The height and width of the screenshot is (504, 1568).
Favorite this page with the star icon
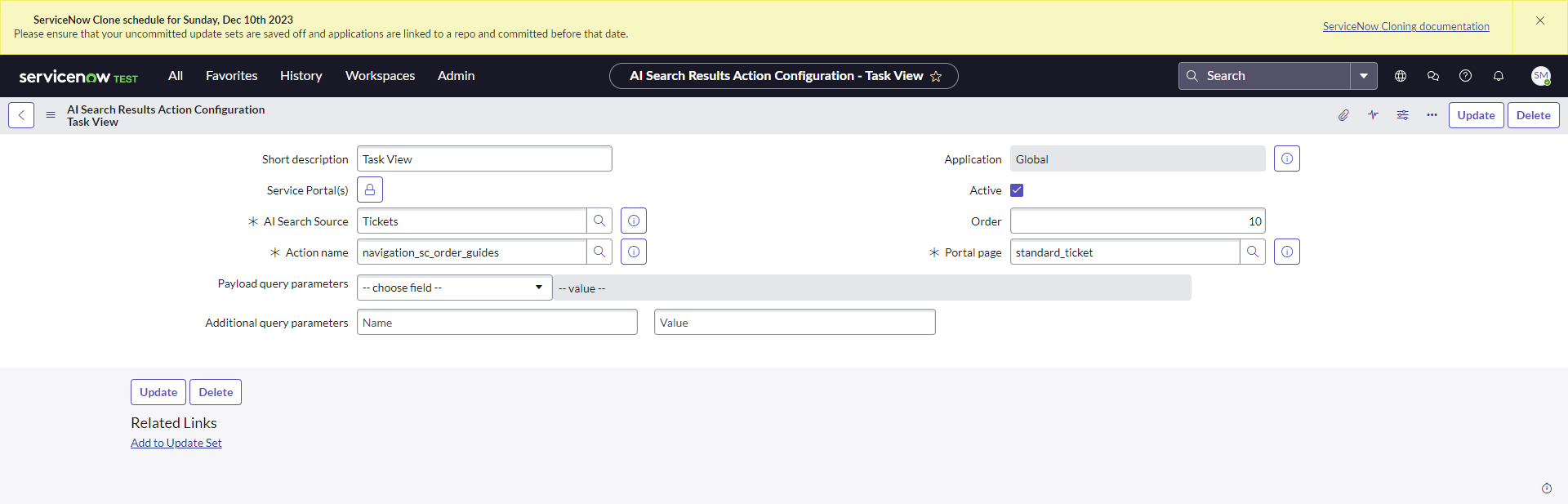click(x=936, y=76)
